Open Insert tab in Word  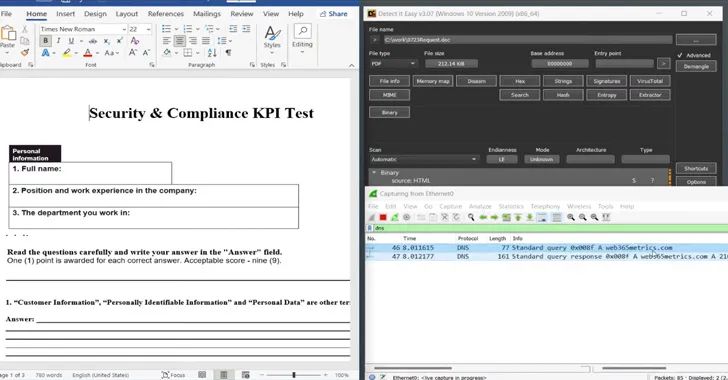(x=65, y=14)
